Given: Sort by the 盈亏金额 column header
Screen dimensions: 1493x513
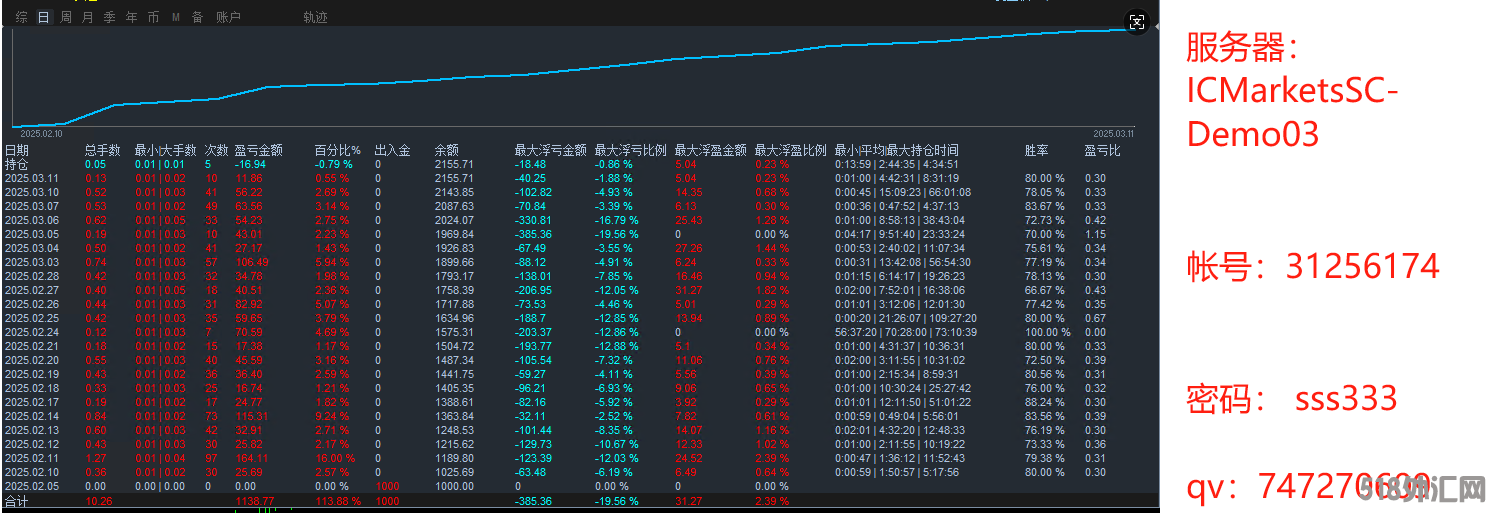Looking at the screenshot, I should click(x=259, y=150).
